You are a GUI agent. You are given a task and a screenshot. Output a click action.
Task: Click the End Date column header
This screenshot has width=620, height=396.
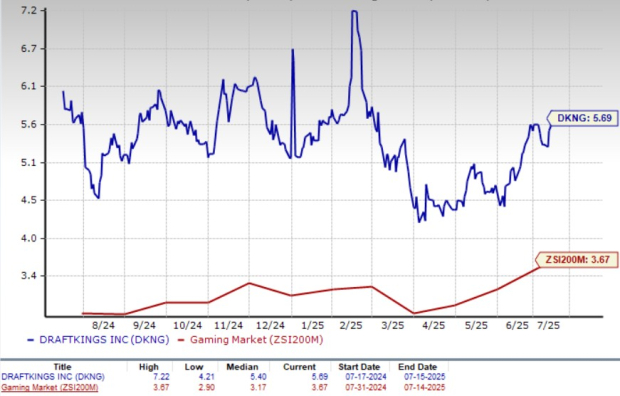418,367
